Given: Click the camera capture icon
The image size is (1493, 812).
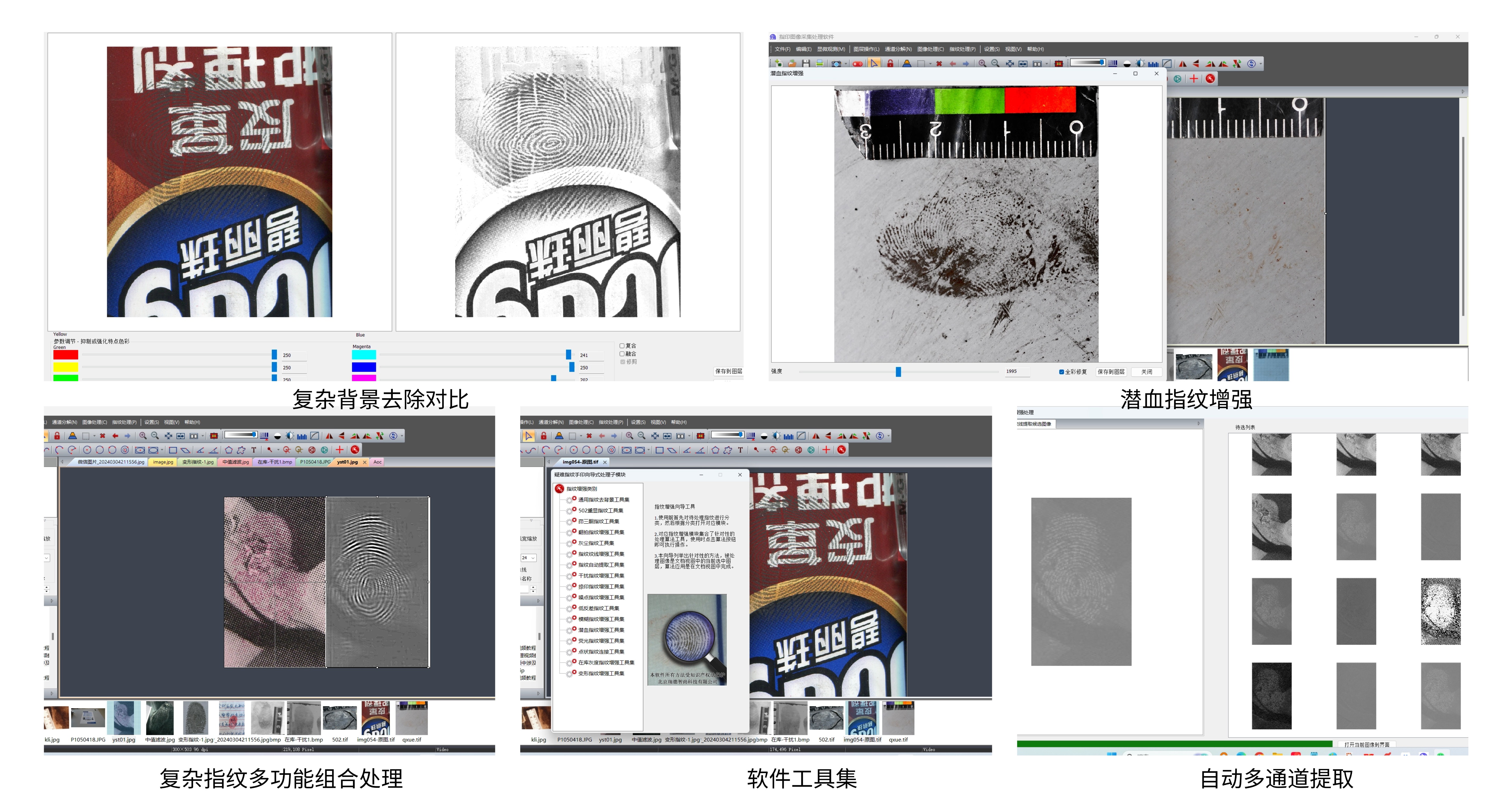Looking at the screenshot, I should pyautogui.click(x=836, y=64).
